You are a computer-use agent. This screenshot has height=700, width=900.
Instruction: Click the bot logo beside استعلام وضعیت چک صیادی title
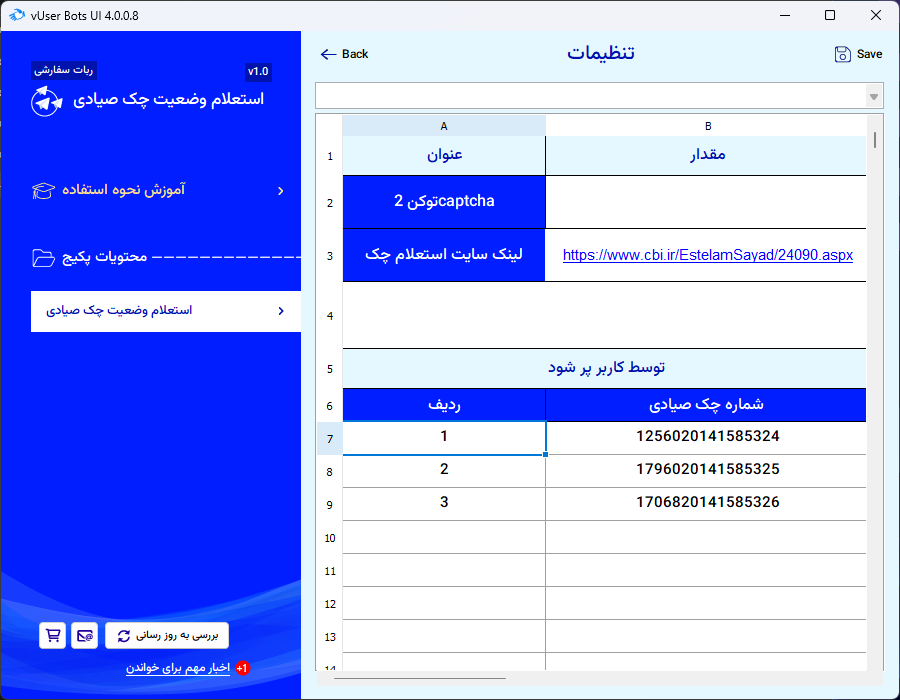coord(46,101)
